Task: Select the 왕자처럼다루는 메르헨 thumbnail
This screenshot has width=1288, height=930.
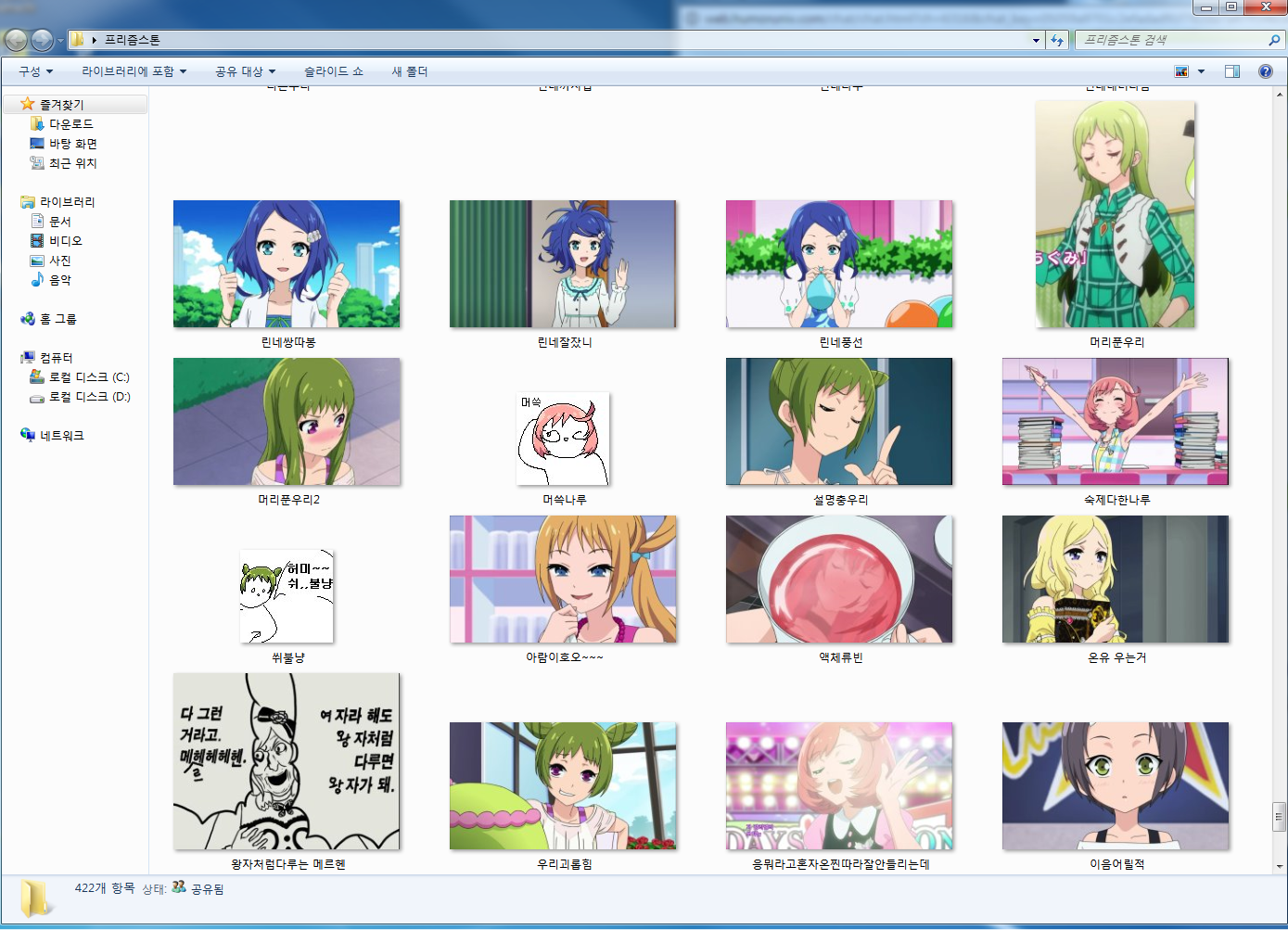Action: (287, 761)
